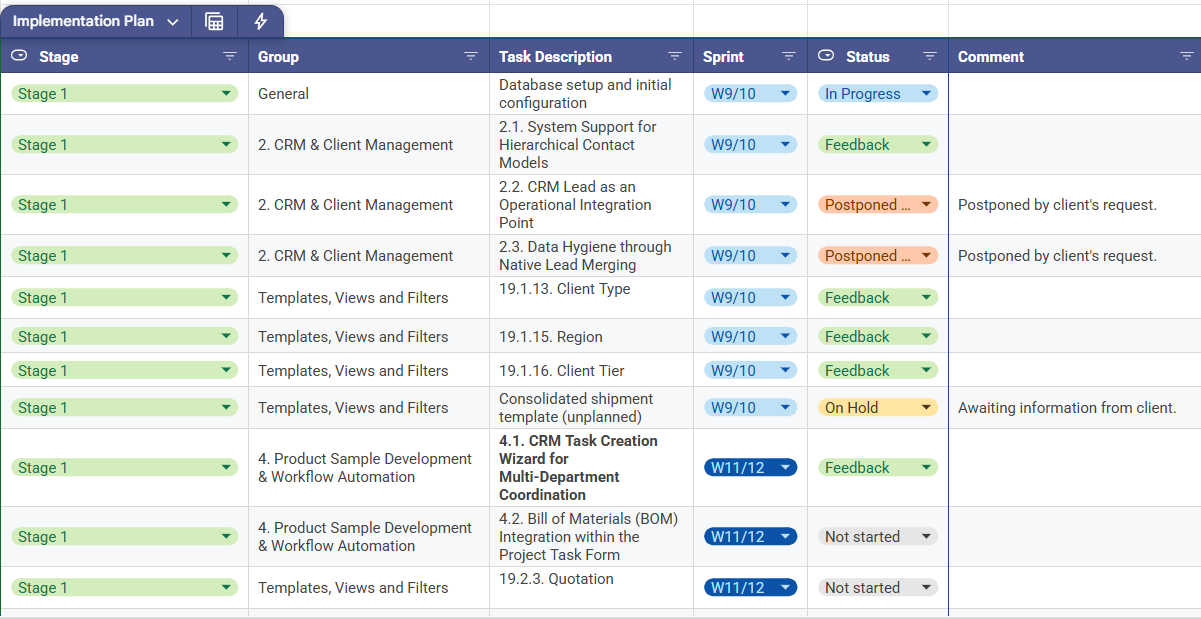Click the dropdown-type icon before the Status header label

point(826,56)
